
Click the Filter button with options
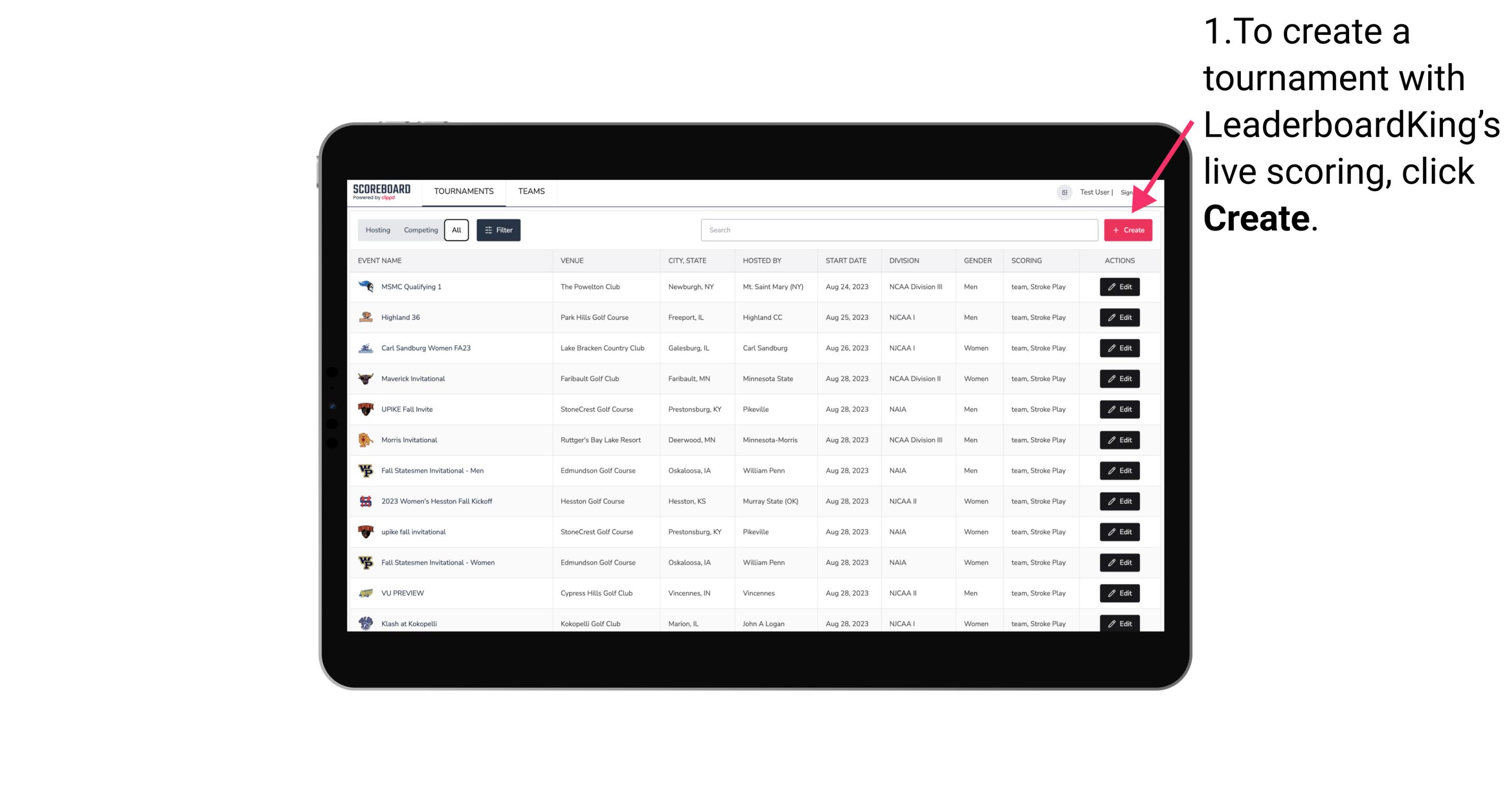(x=498, y=230)
